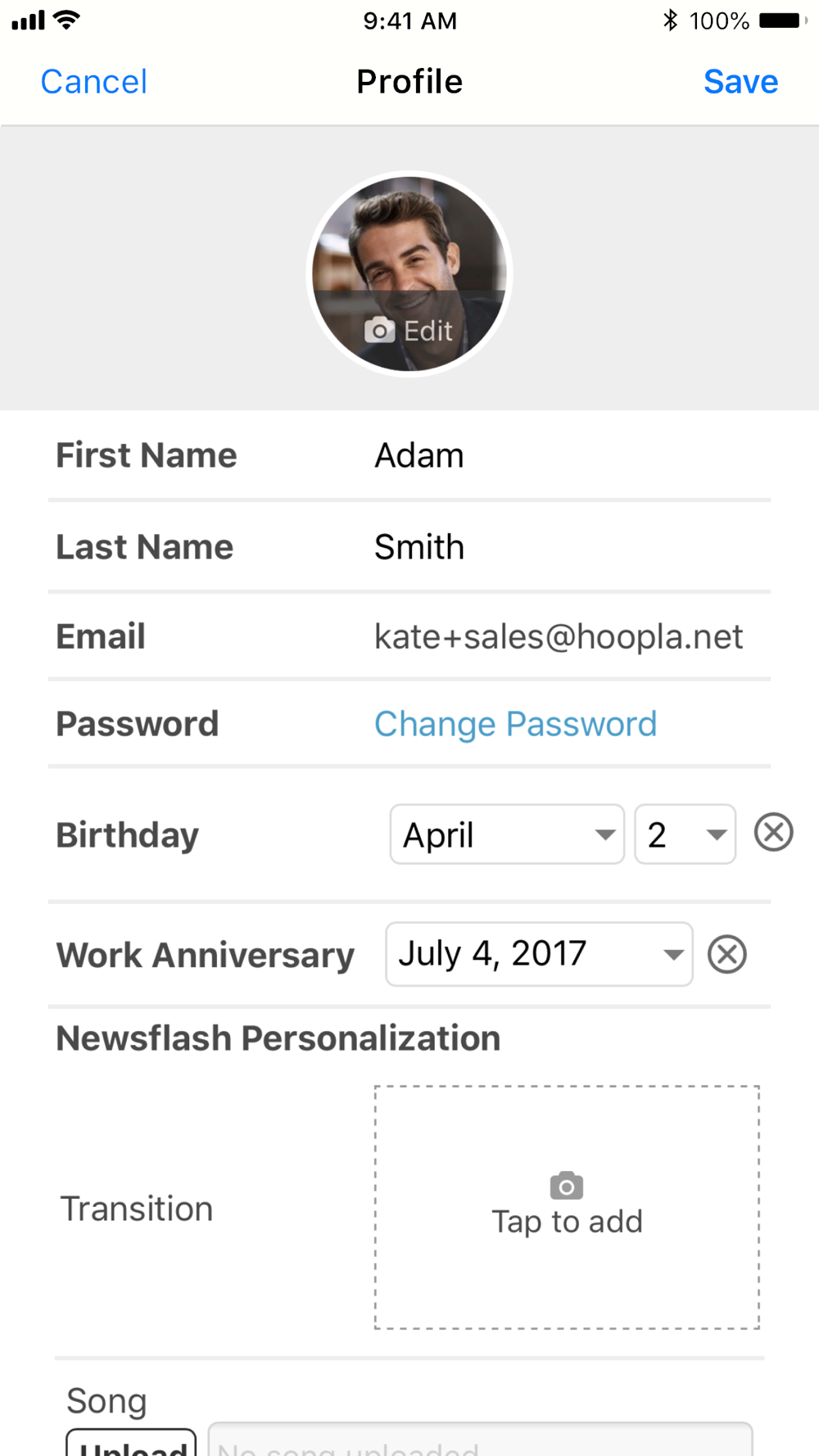Viewport: 819px width, 1456px height.
Task: Tap the camera icon in Transition box
Action: (x=566, y=1185)
